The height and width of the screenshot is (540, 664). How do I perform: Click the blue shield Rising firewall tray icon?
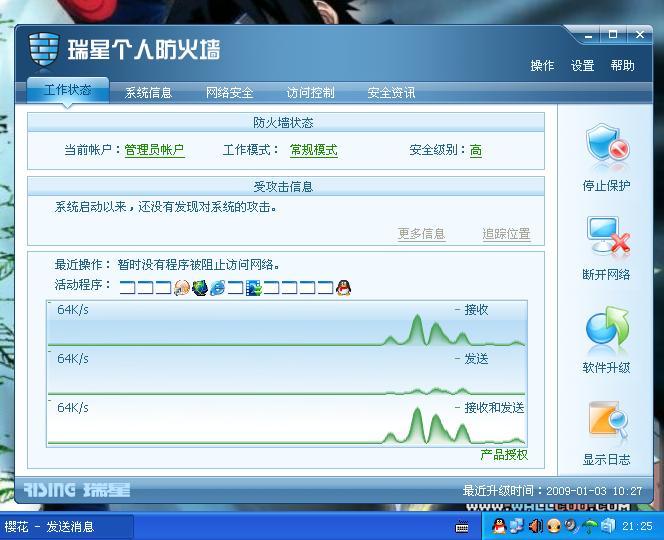[x=608, y=526]
